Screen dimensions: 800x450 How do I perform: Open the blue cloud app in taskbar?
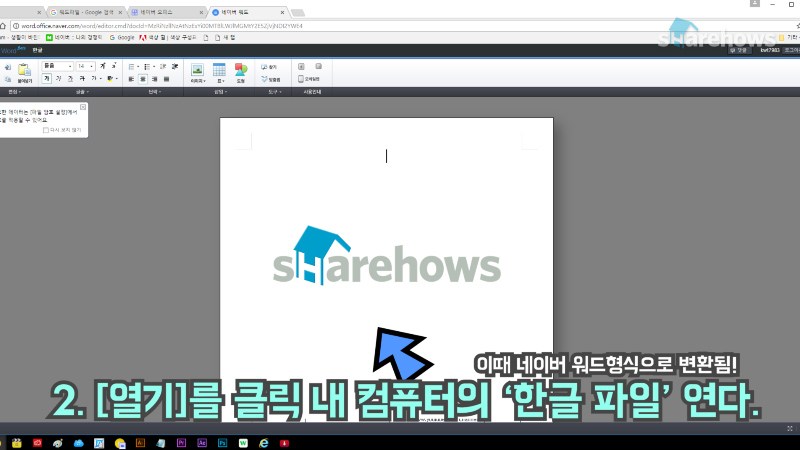point(79,443)
